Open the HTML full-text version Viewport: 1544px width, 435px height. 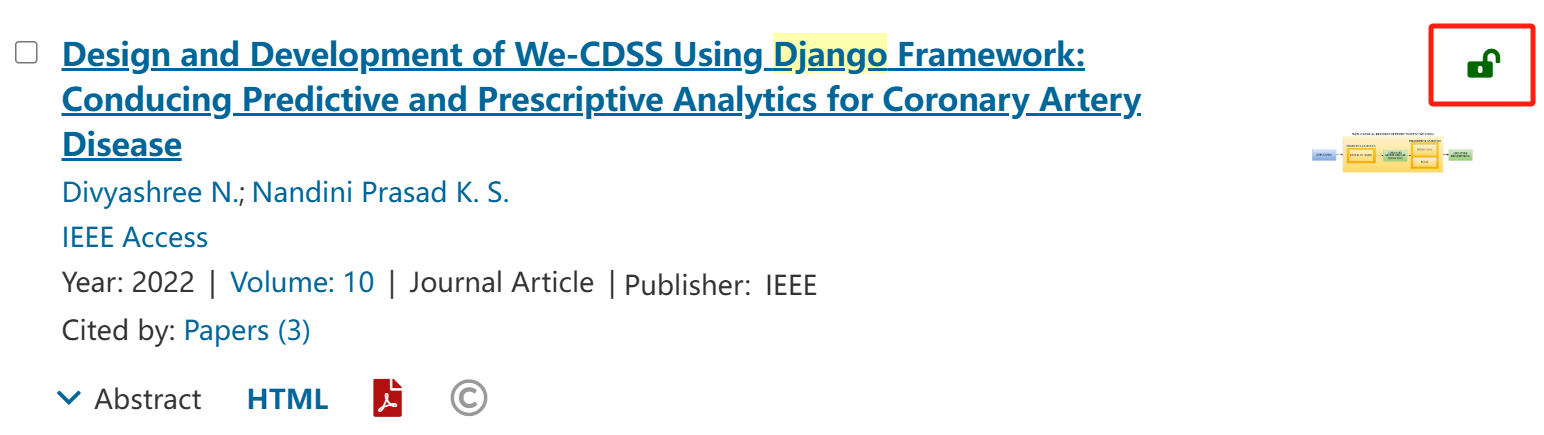(x=287, y=399)
